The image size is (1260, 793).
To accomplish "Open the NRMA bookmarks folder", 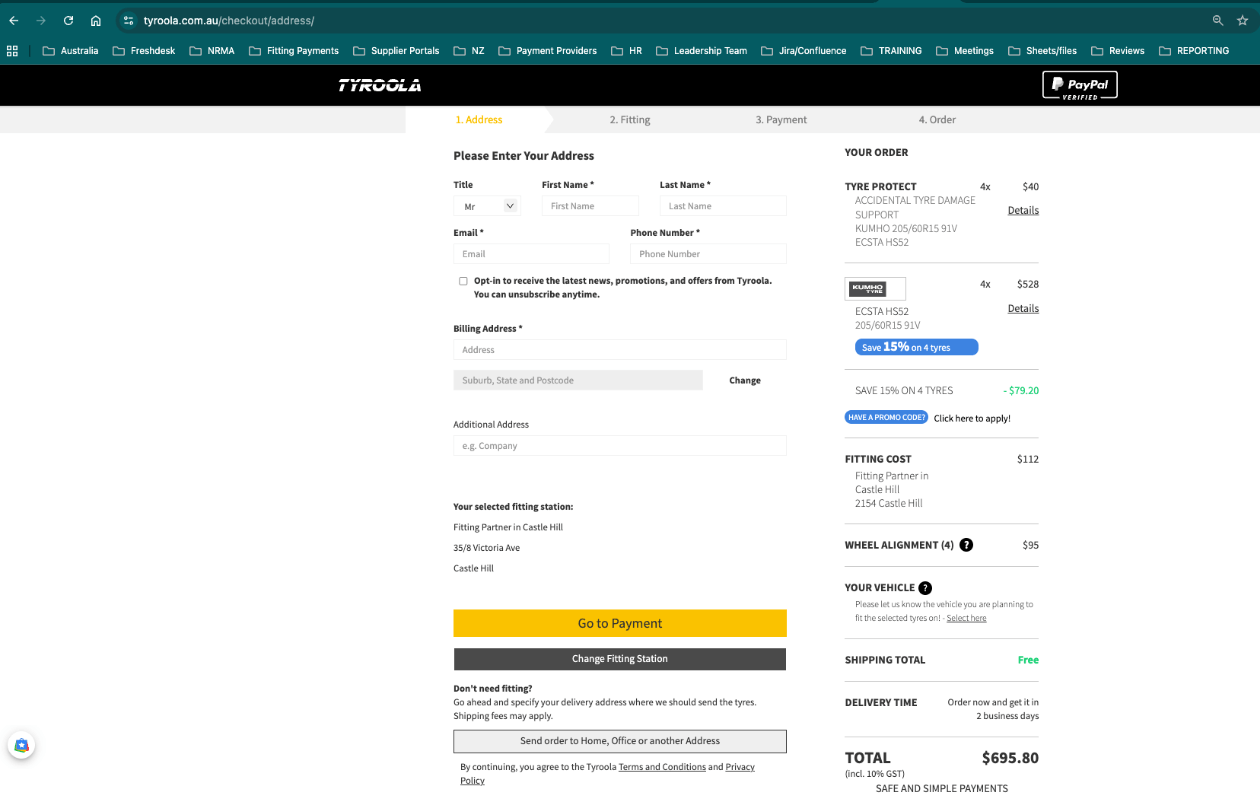I will coord(212,51).
